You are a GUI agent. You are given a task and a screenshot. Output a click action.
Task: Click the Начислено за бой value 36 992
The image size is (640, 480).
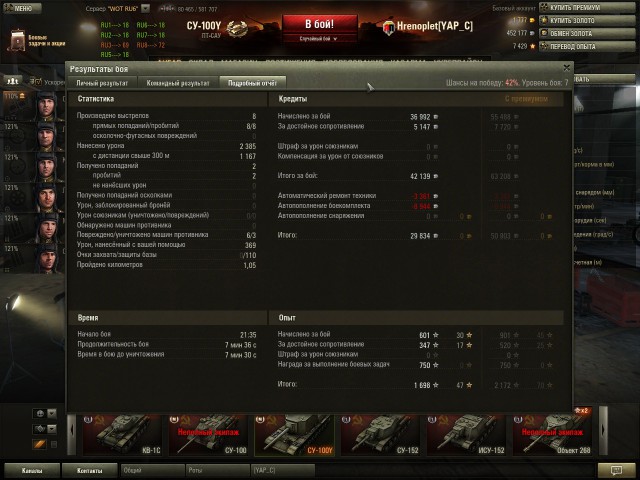[420, 117]
